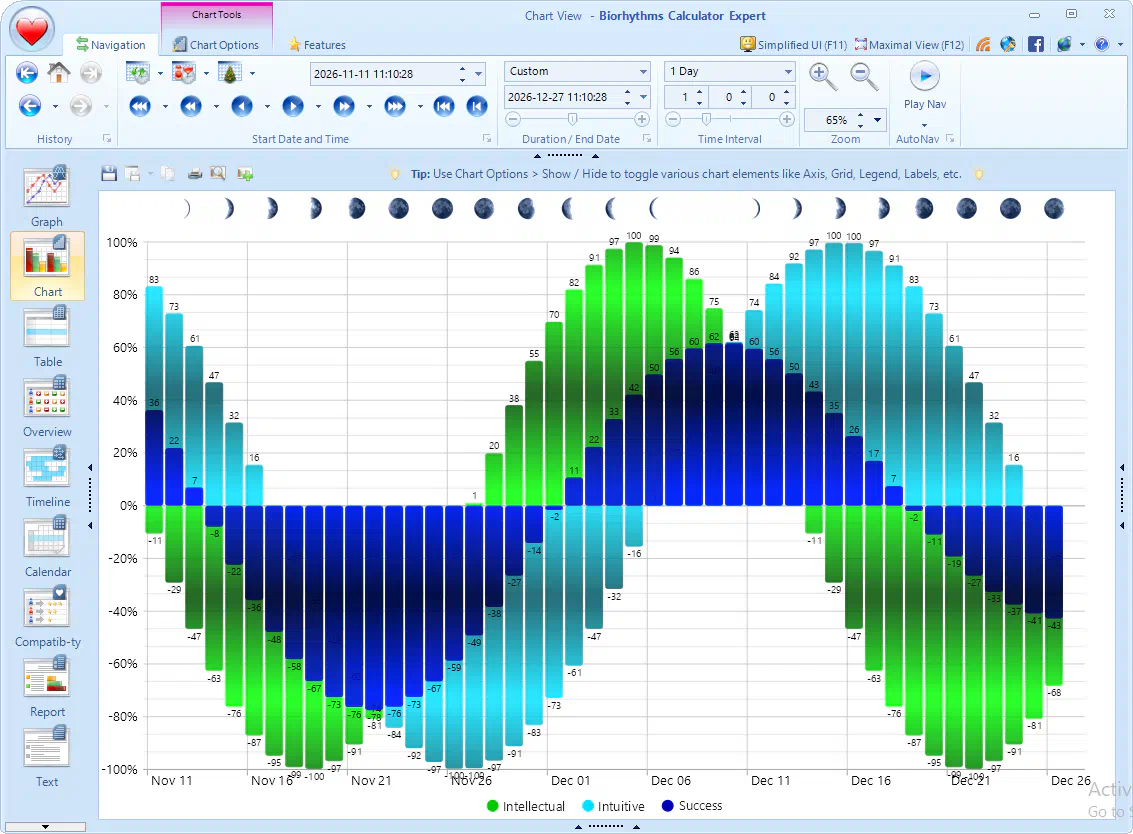This screenshot has height=834, width=1133.
Task: Open the Compatib-ty view
Action: coord(47,617)
